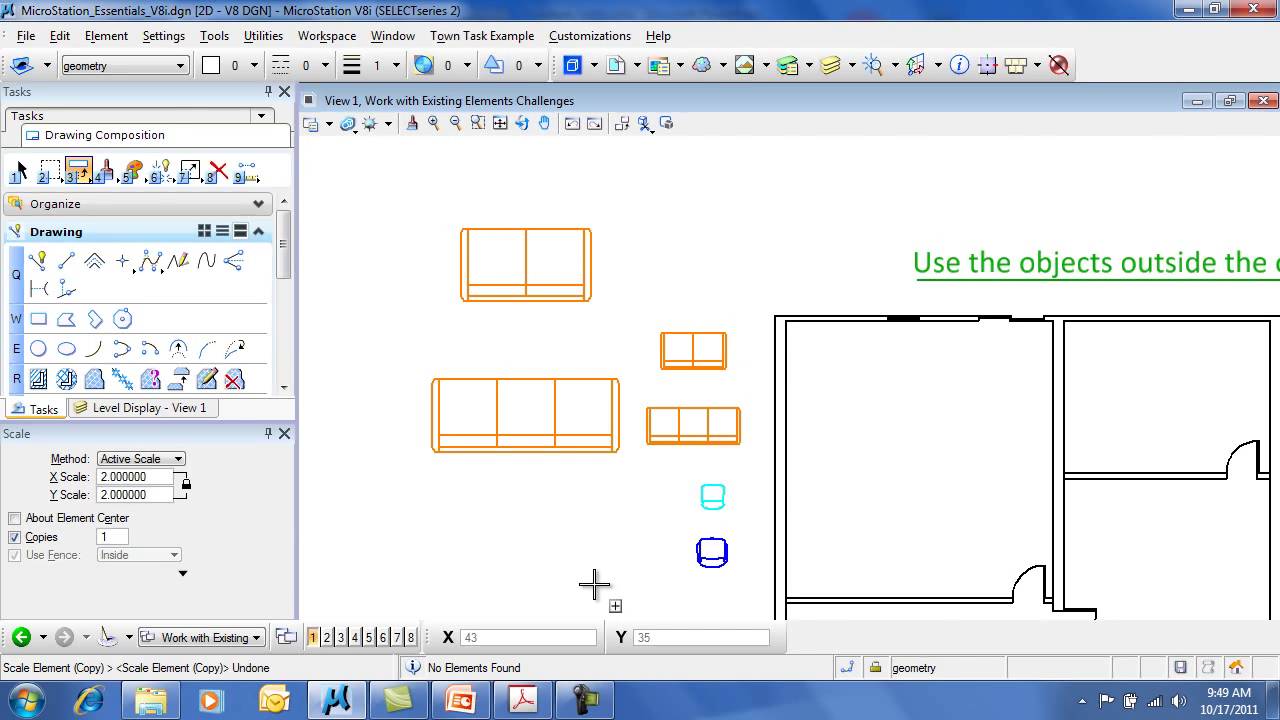Screen dimensions: 1280x720
Task: Click the X Scale value field
Action: (135, 477)
